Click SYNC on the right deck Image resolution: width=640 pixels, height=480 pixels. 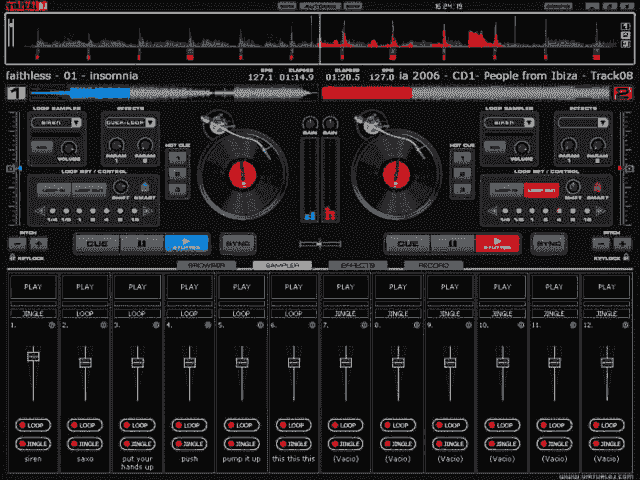point(549,244)
